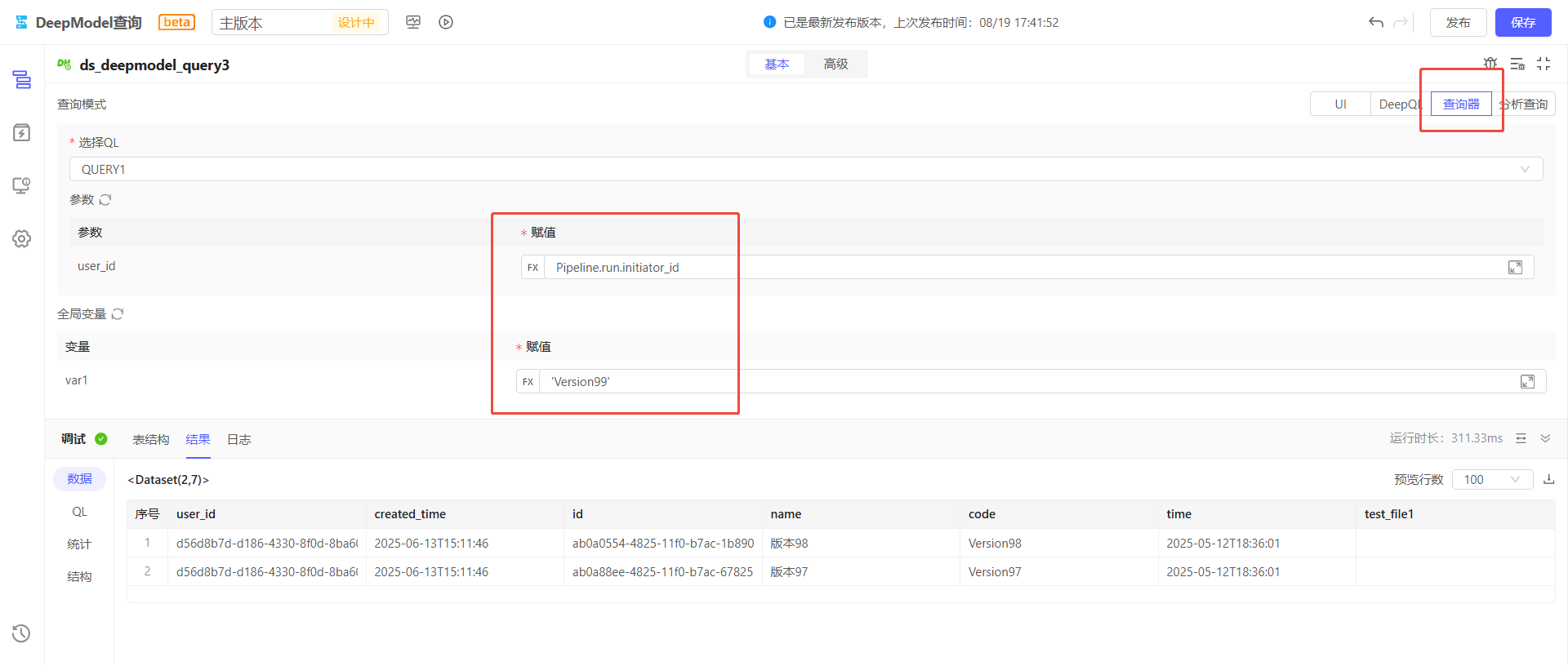Click the 保存 button
Screen dimensions: 1568x666
click(x=1523, y=22)
